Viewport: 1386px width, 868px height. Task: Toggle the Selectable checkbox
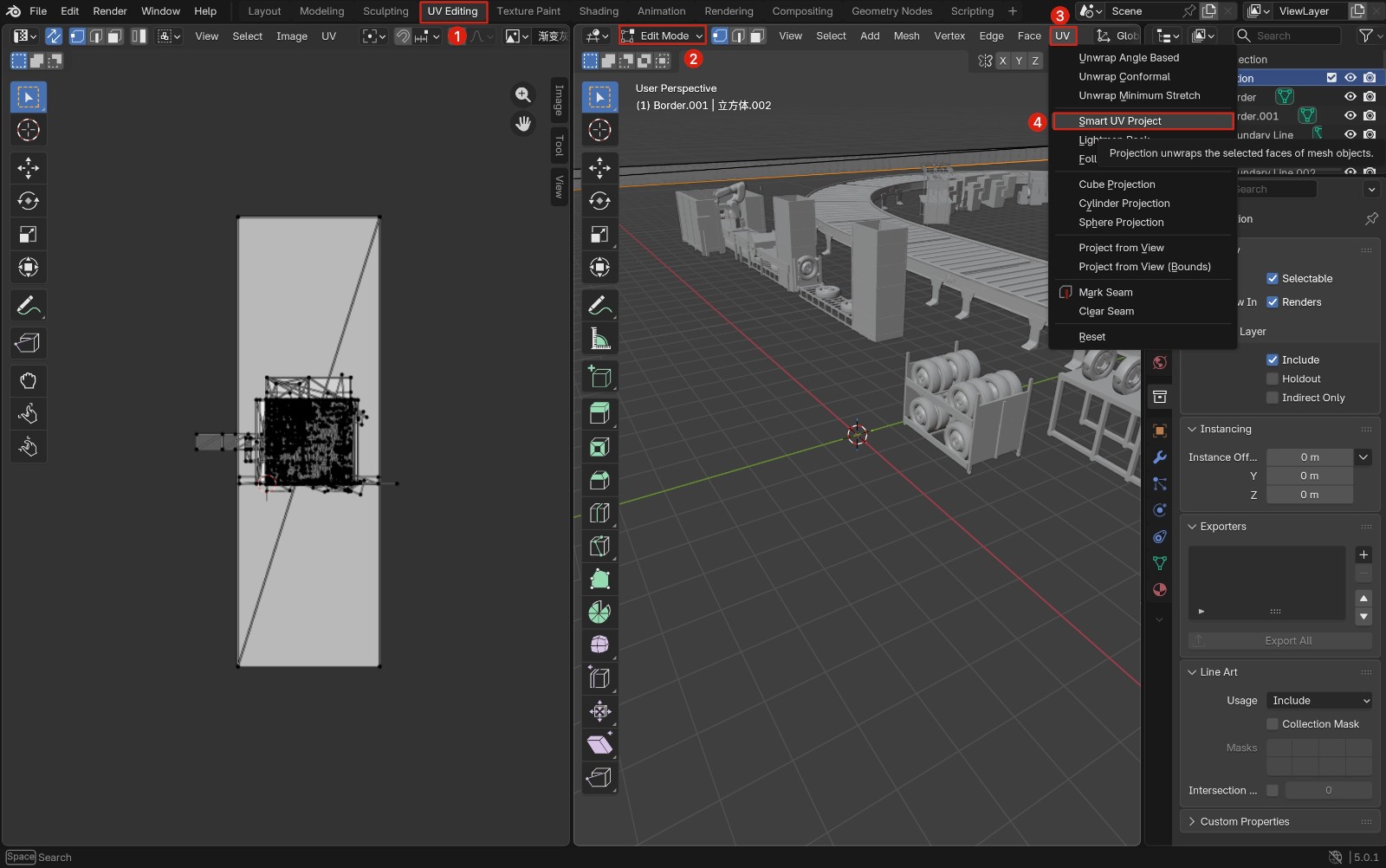1273,278
